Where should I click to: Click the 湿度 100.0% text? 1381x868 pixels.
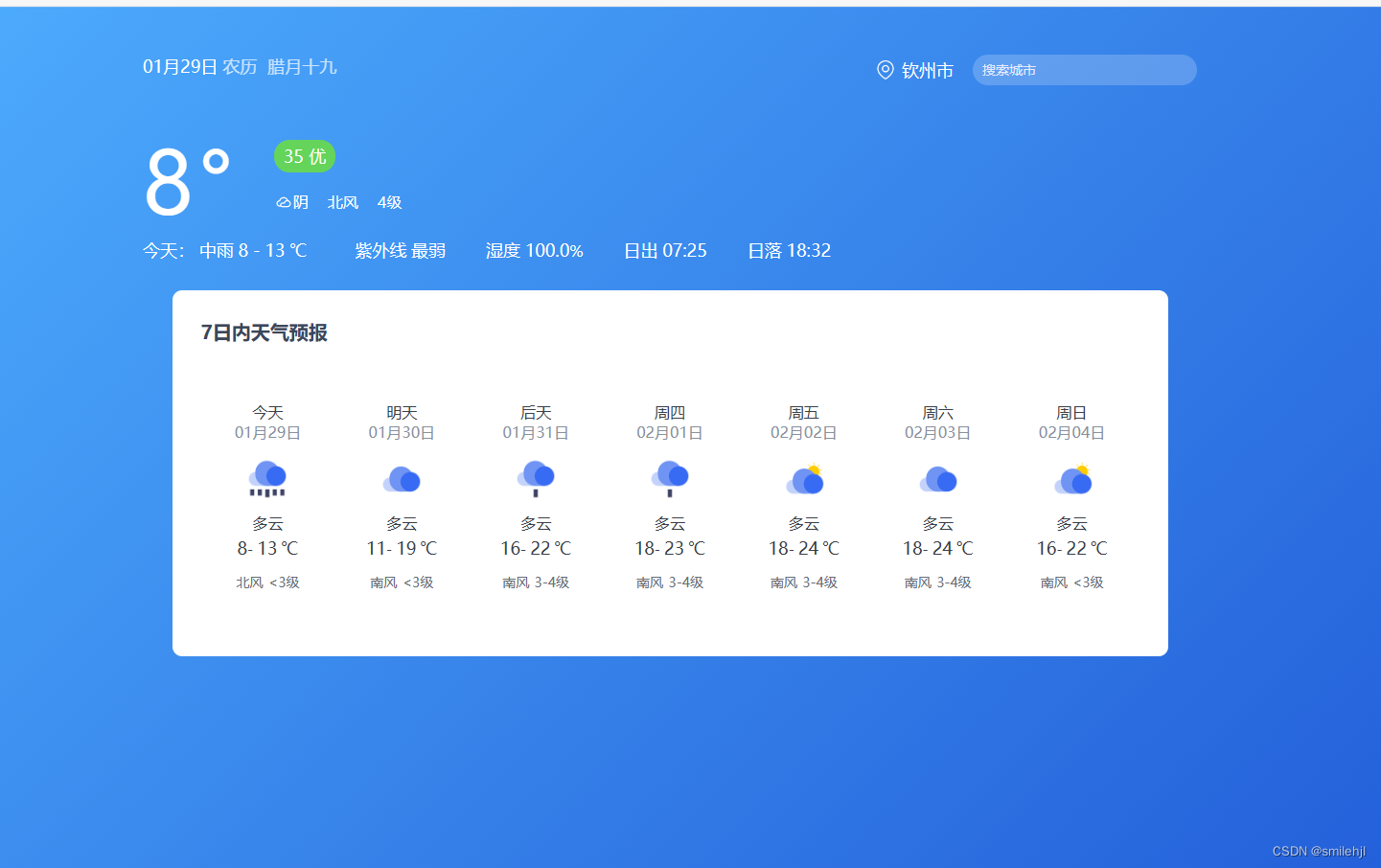[535, 251]
